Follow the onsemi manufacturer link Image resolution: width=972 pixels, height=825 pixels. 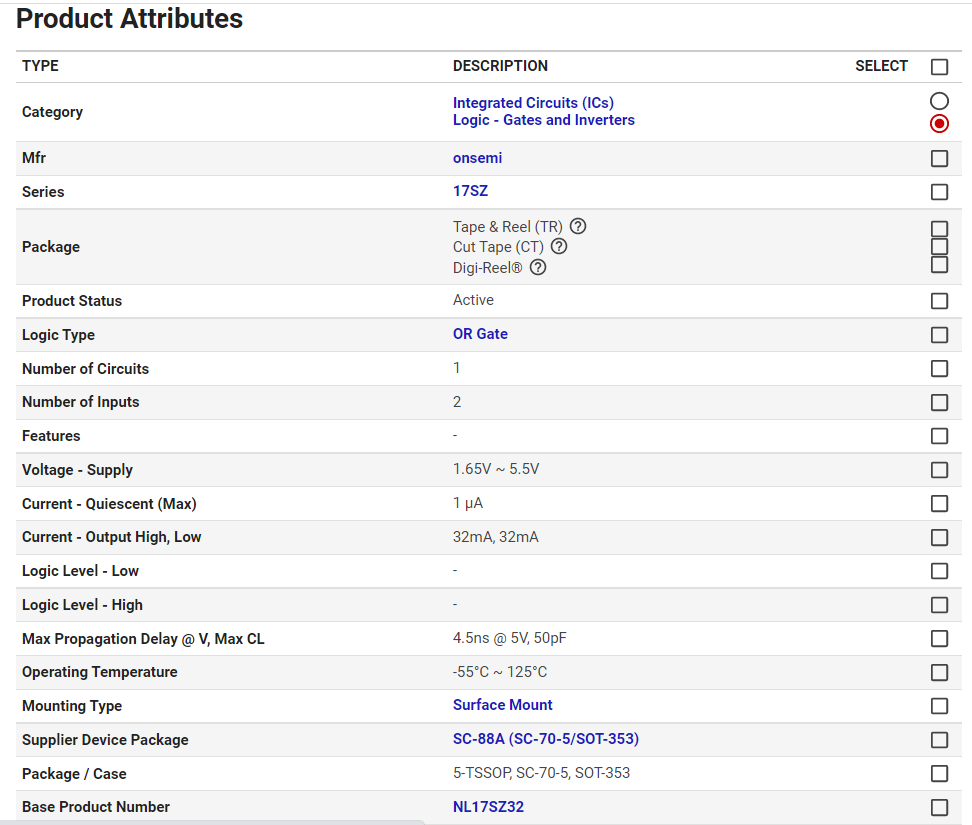[x=477, y=158]
